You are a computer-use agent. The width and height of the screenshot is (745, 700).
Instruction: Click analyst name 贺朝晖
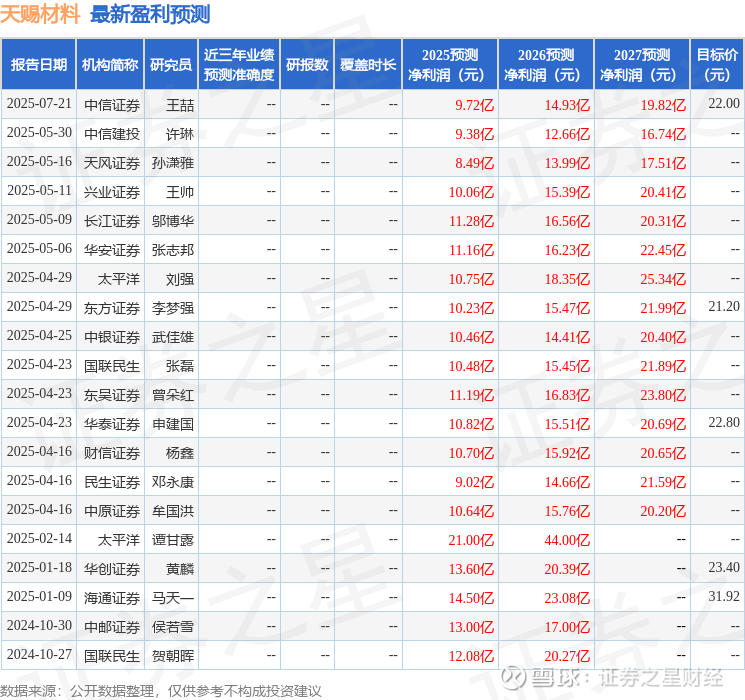173,656
